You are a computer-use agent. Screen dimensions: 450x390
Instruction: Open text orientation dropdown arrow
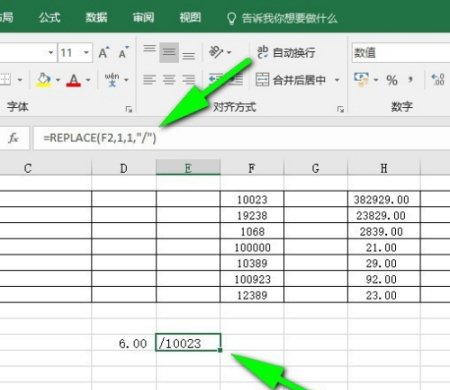click(x=229, y=52)
